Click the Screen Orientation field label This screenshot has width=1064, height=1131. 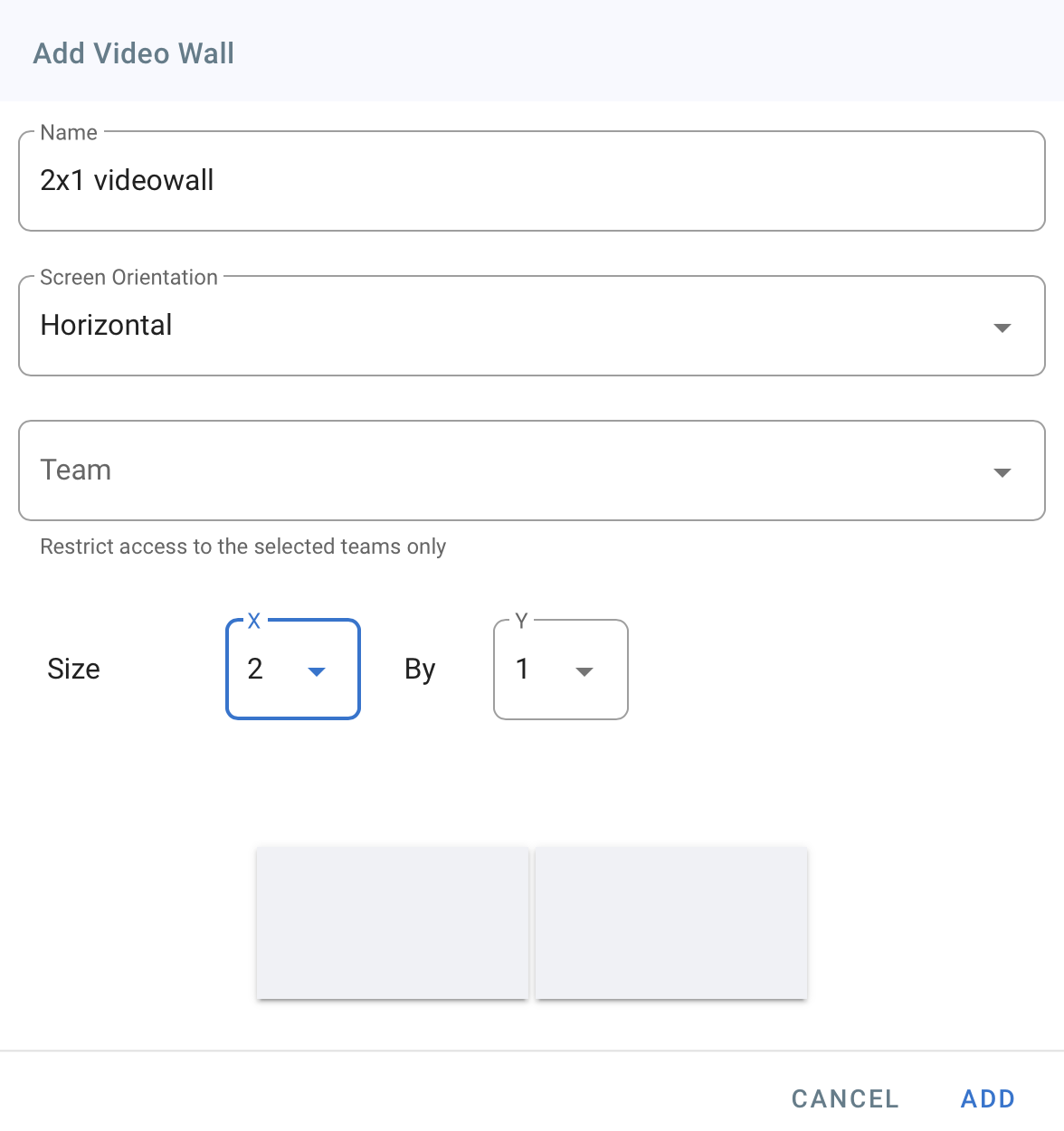tap(128, 278)
